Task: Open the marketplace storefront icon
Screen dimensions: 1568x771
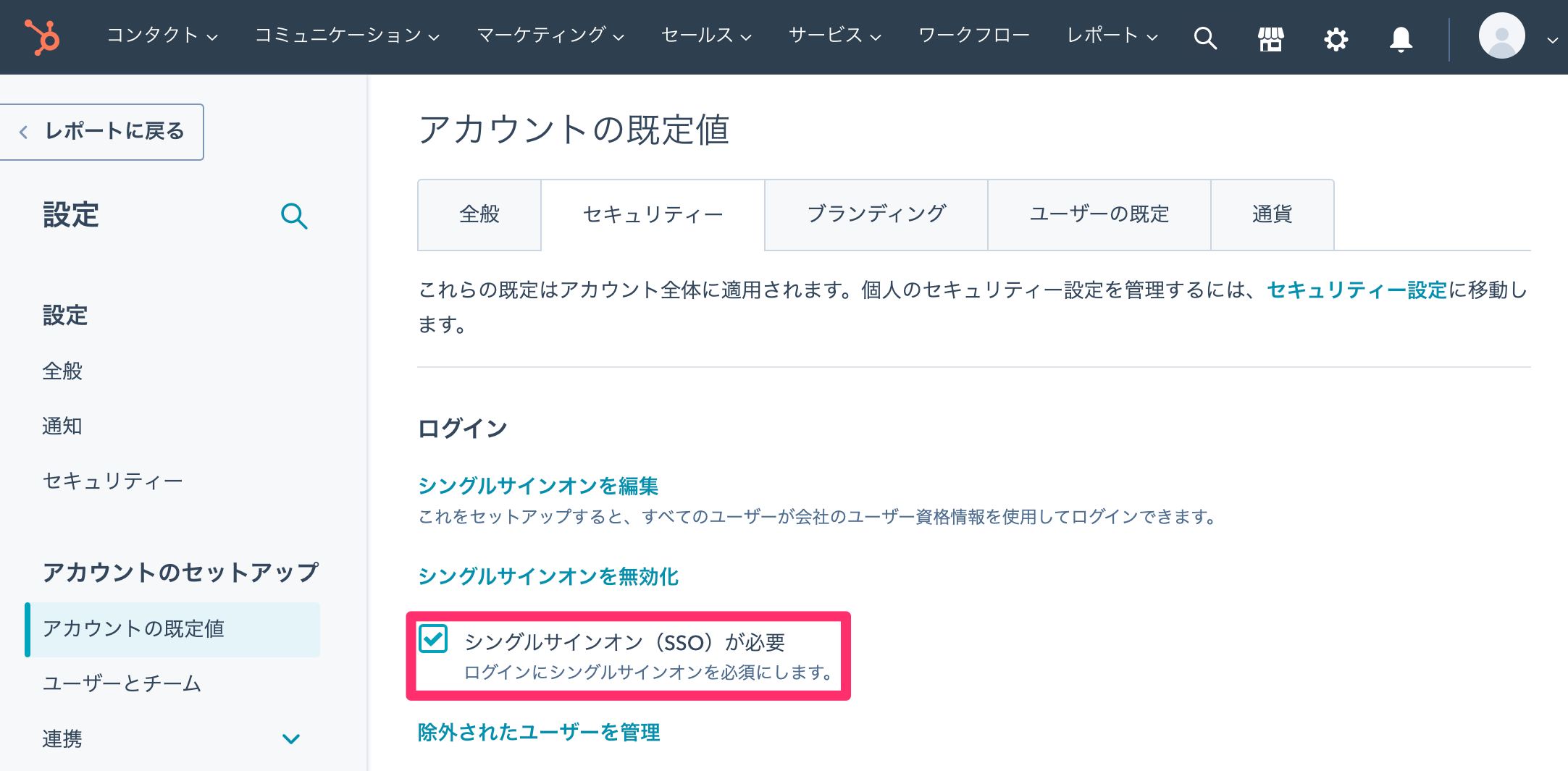Action: (1270, 38)
